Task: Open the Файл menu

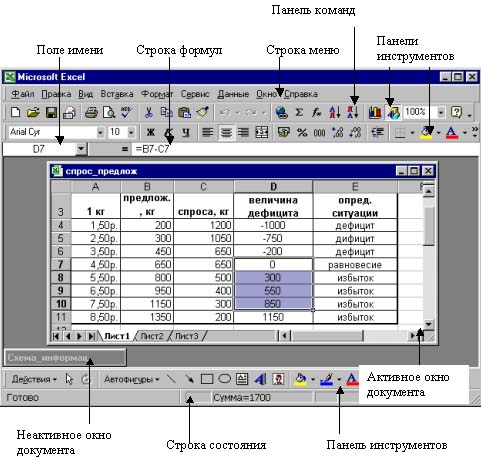Action: [23, 94]
